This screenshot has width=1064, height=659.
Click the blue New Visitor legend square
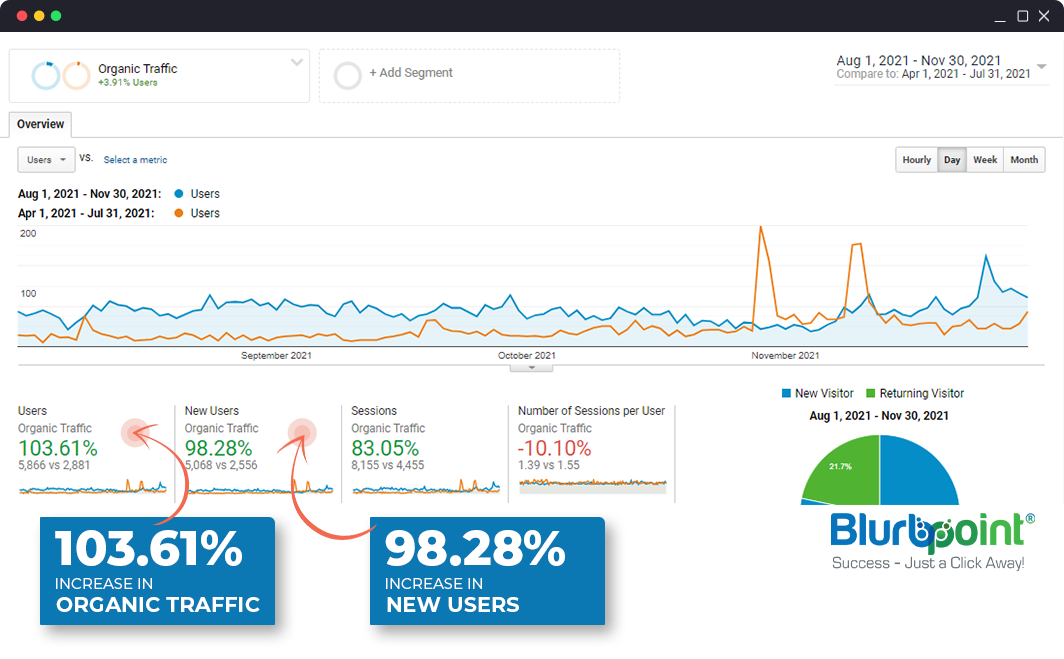click(786, 394)
